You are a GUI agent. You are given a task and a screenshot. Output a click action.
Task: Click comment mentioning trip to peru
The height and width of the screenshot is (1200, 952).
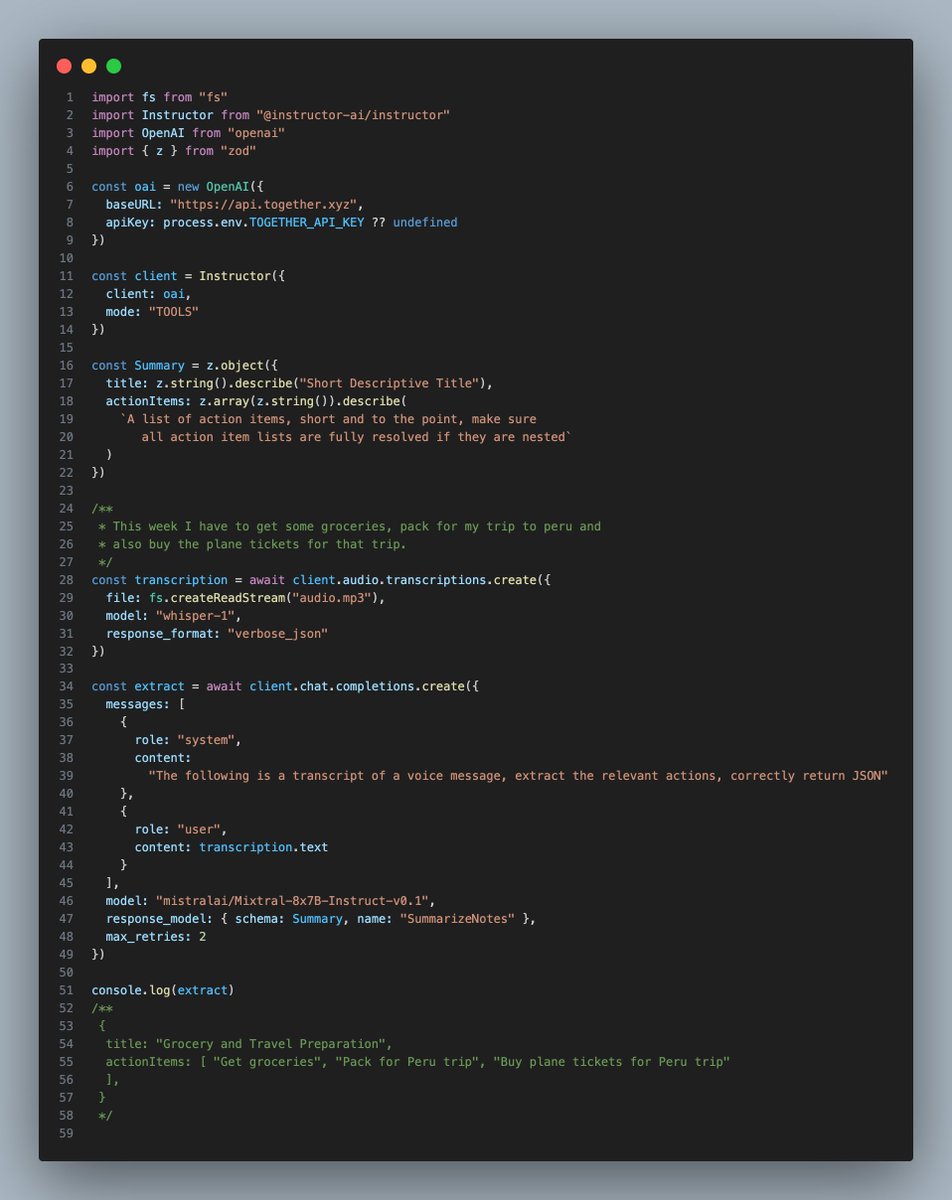click(x=350, y=526)
